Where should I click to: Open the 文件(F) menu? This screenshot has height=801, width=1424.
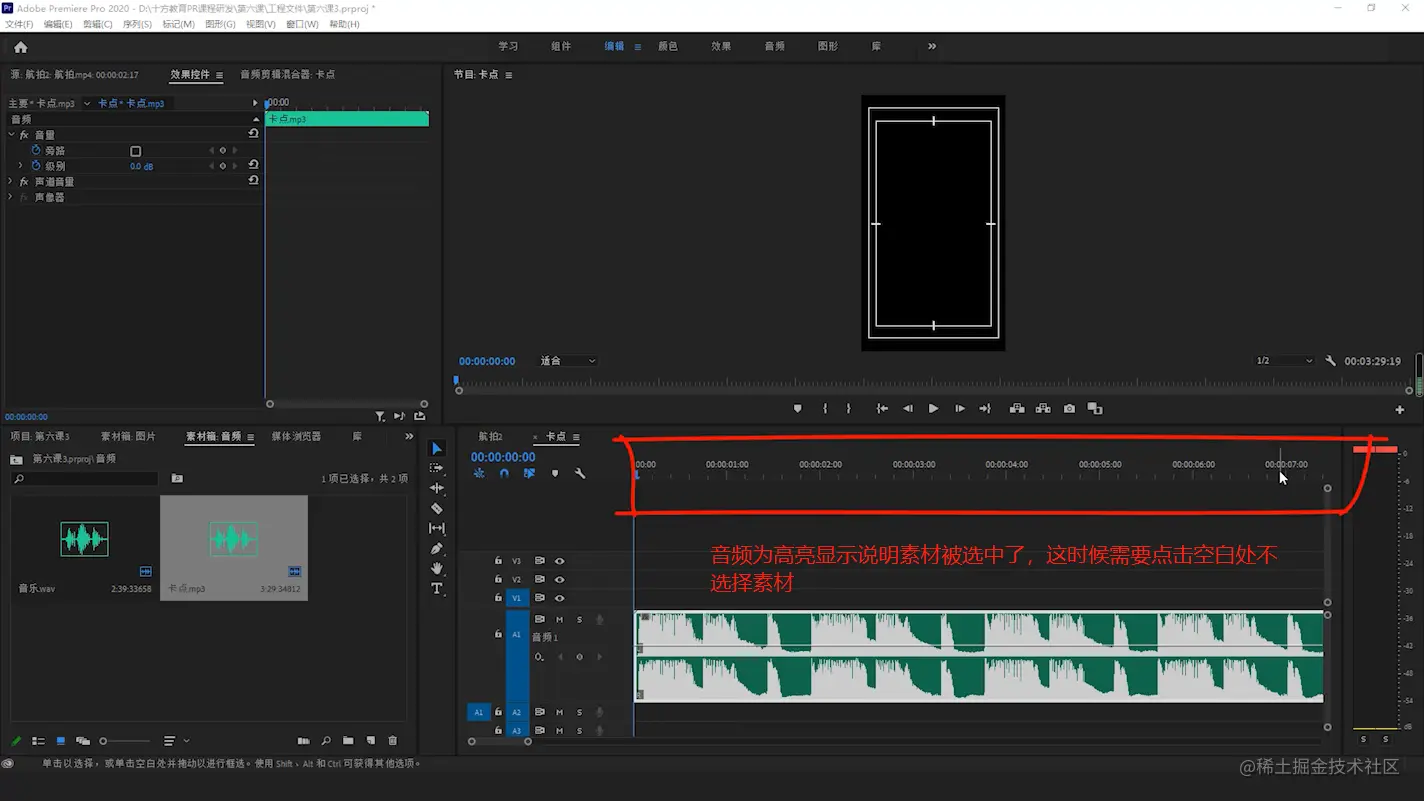[x=19, y=24]
